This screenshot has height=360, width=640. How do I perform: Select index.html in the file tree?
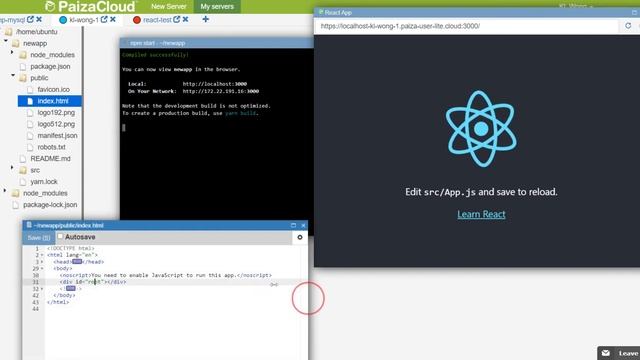point(53,101)
